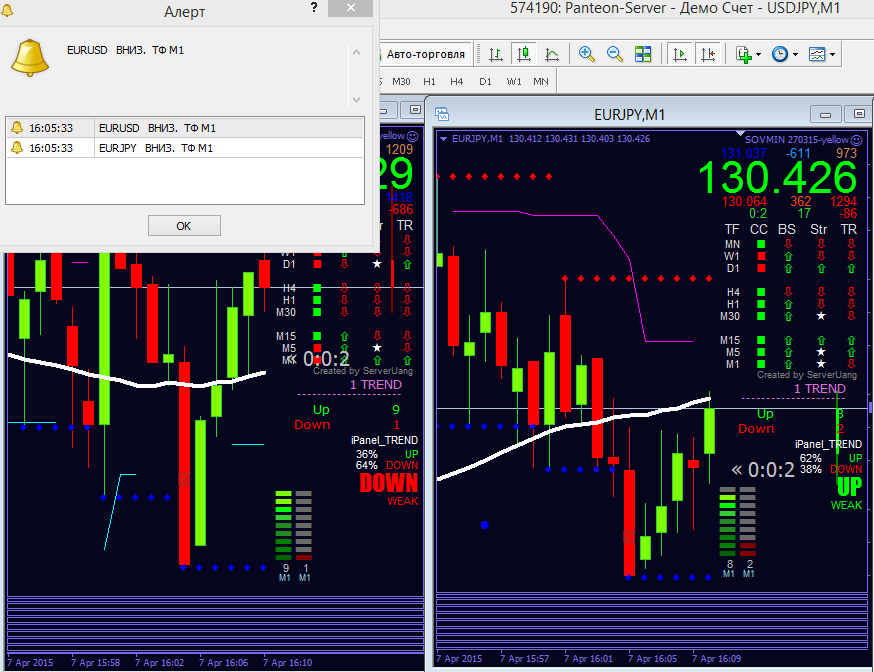This screenshot has width=874, height=672.
Task: Expand the add indicators dropdown arrow
Action: click(758, 55)
